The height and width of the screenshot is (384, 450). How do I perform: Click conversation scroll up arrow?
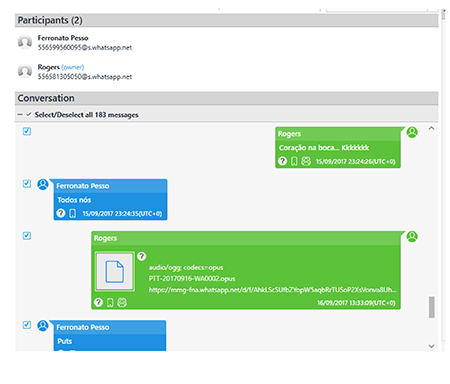[431, 128]
